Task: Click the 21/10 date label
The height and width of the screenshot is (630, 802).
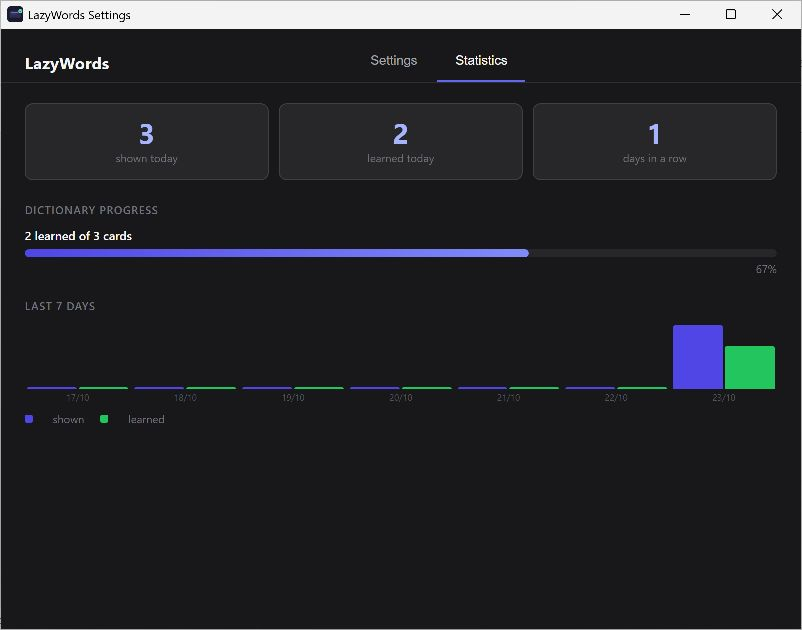Action: 508,397
